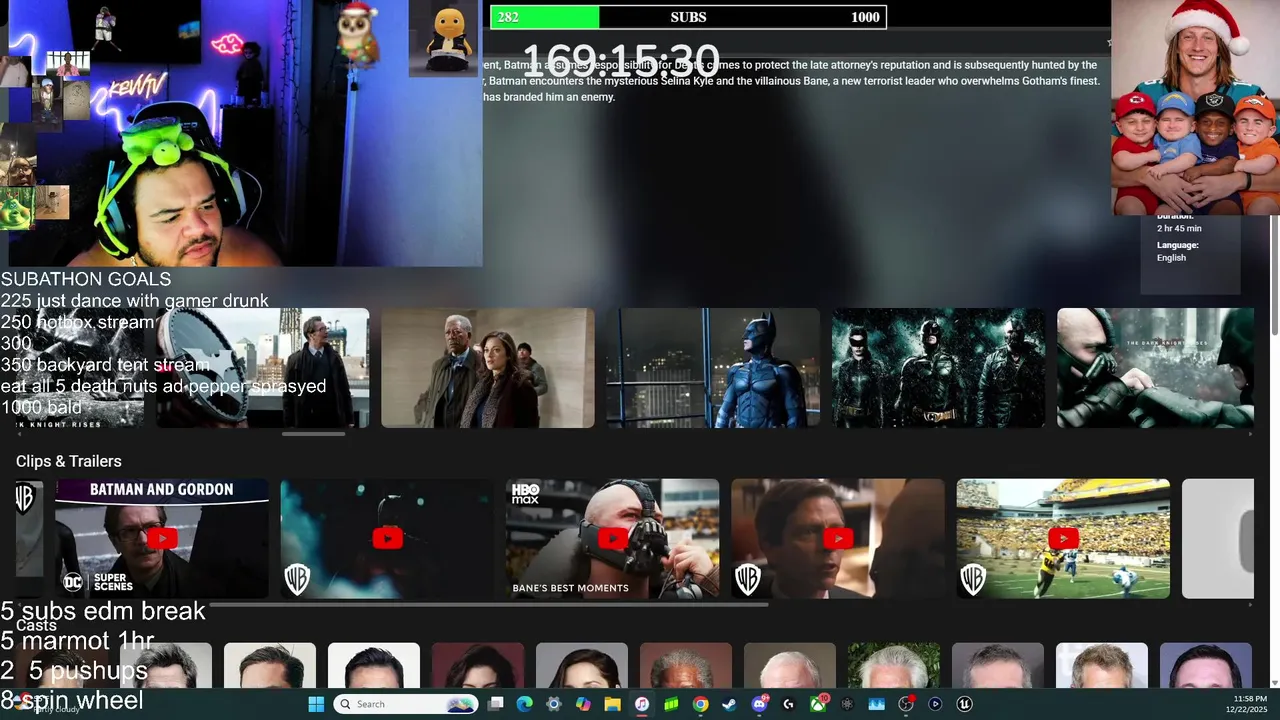
Task: Open the circular play-button taskbar app
Action: [x=935, y=704]
